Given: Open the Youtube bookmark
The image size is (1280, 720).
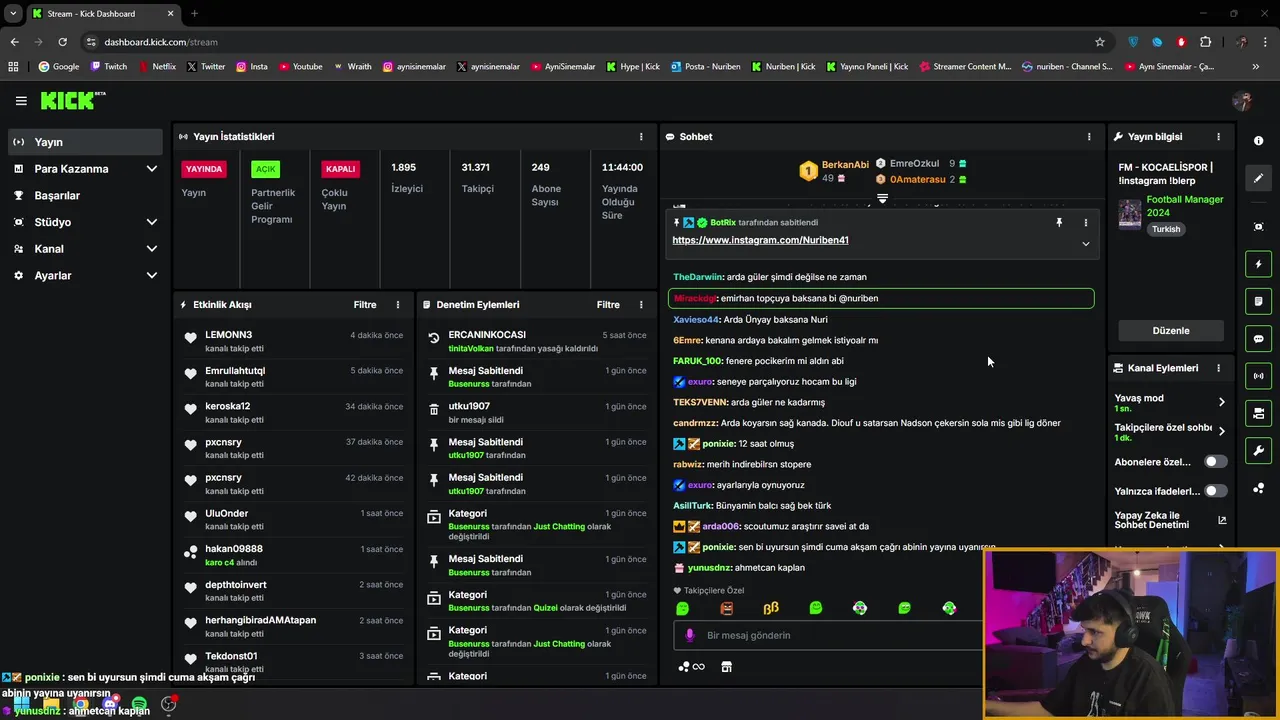Looking at the screenshot, I should pos(301,67).
